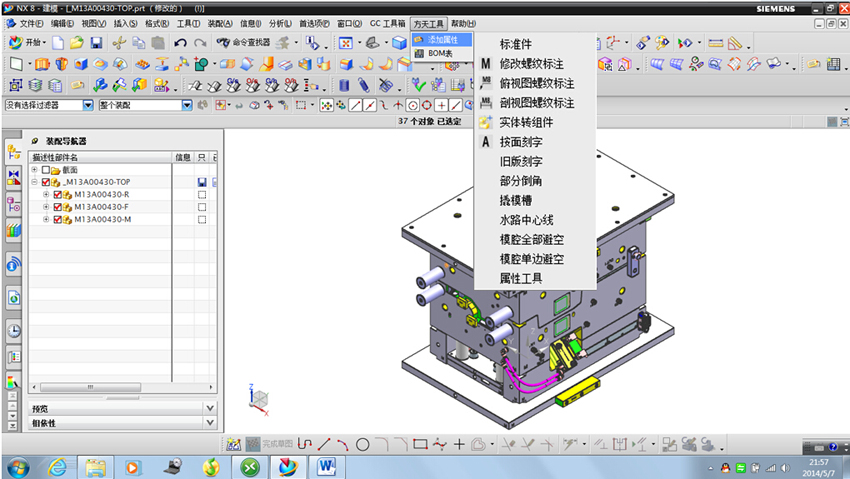This screenshot has width=850, height=479.
Task: Click the Cut scissors icon
Action: 120,43
